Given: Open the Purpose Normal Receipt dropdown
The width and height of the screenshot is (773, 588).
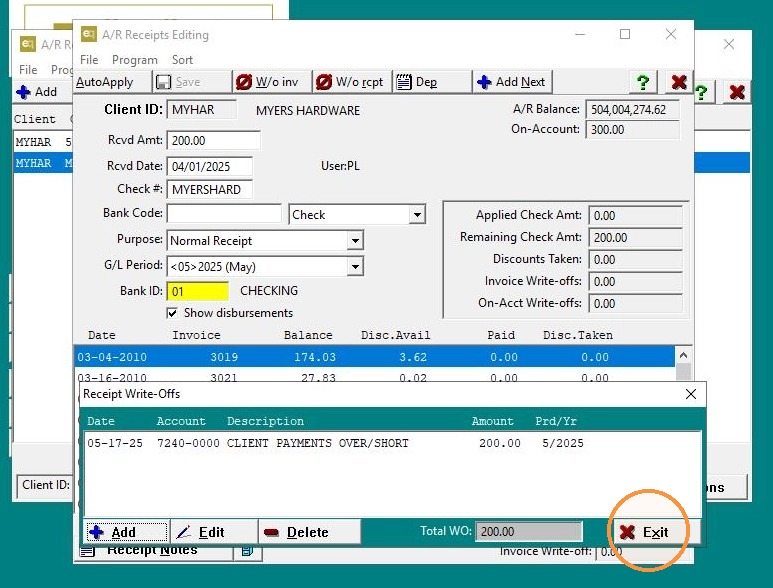Looking at the screenshot, I should click(x=354, y=241).
